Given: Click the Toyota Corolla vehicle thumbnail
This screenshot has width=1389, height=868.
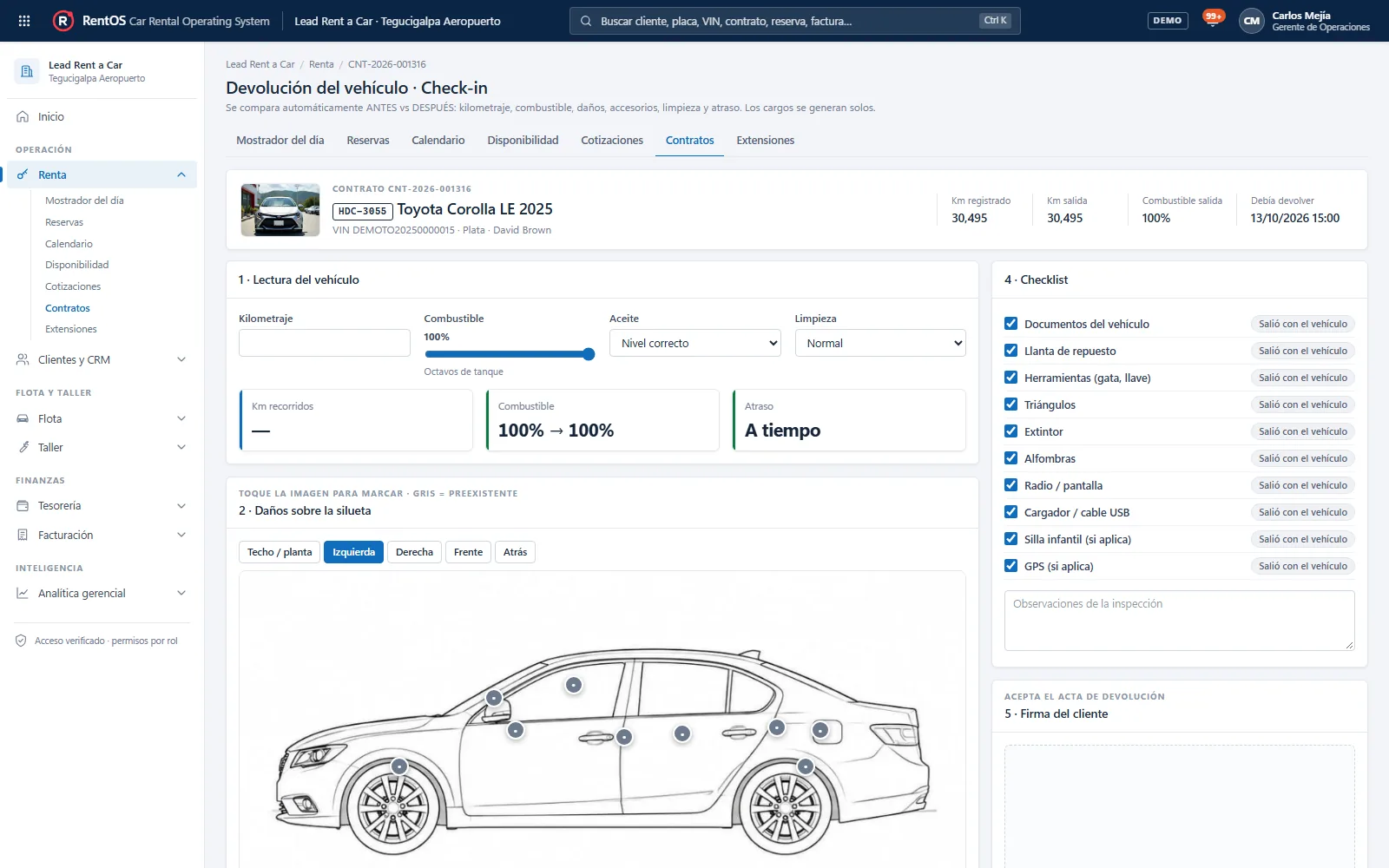Looking at the screenshot, I should [280, 210].
